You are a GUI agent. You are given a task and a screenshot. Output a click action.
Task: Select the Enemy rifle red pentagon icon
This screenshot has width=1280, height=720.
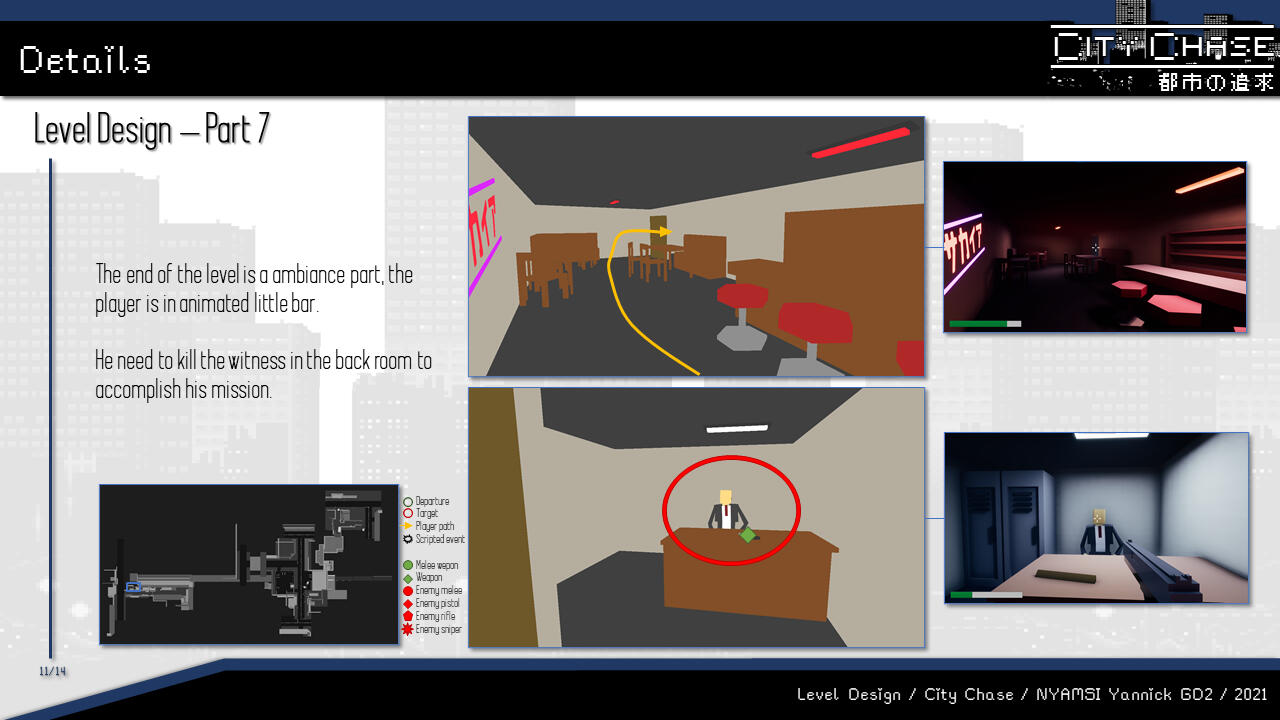(x=408, y=617)
